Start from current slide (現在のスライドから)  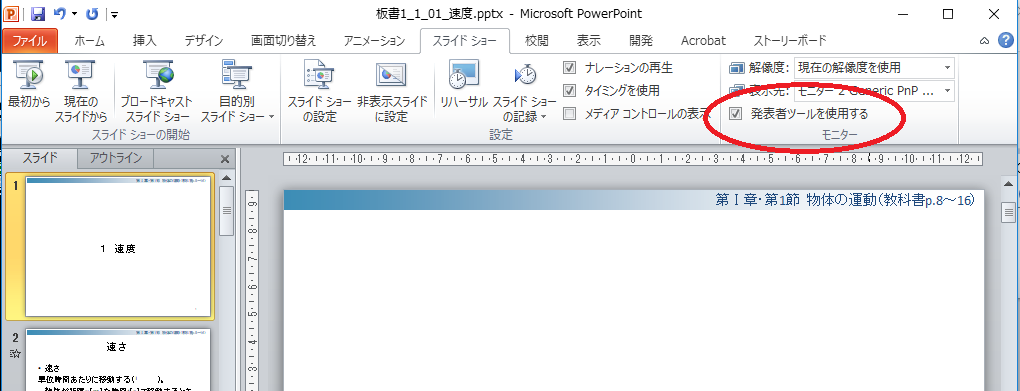coord(81,91)
